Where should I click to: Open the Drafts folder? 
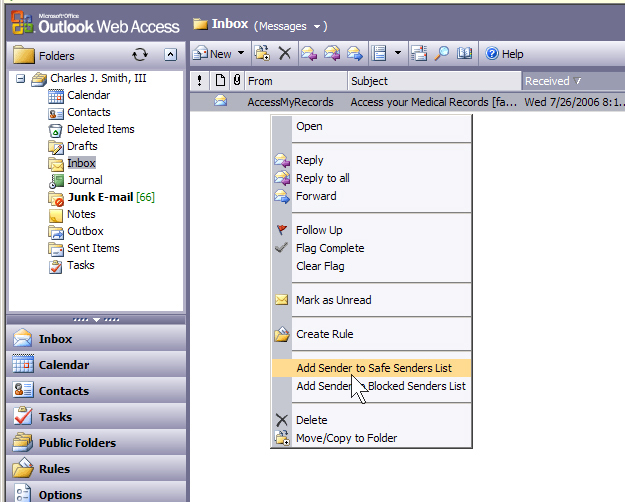tap(73, 146)
